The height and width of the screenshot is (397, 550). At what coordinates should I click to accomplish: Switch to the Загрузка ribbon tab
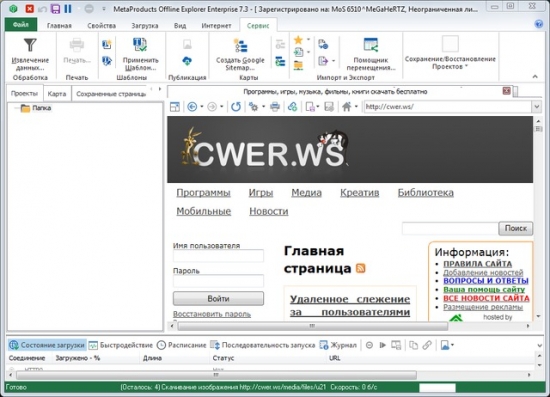(x=145, y=26)
